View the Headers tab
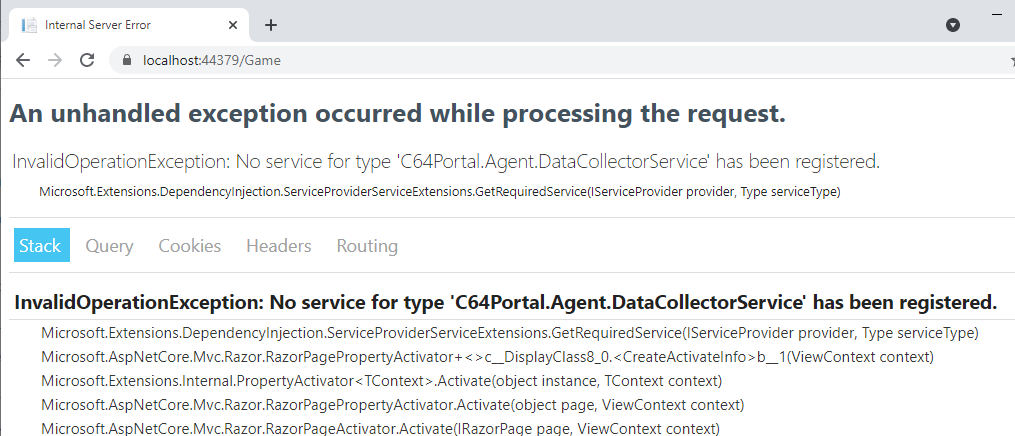Image resolution: width=1015 pixels, height=436 pixels. click(x=278, y=246)
